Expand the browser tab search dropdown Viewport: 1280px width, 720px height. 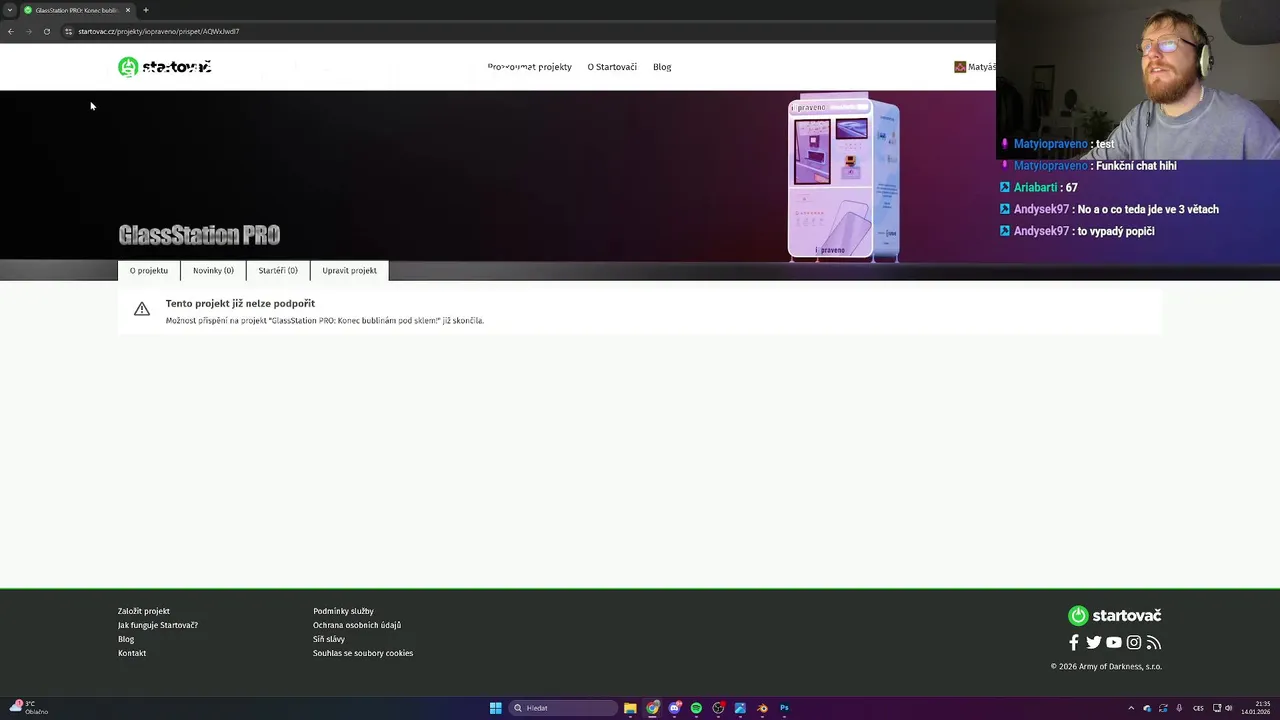click(10, 10)
